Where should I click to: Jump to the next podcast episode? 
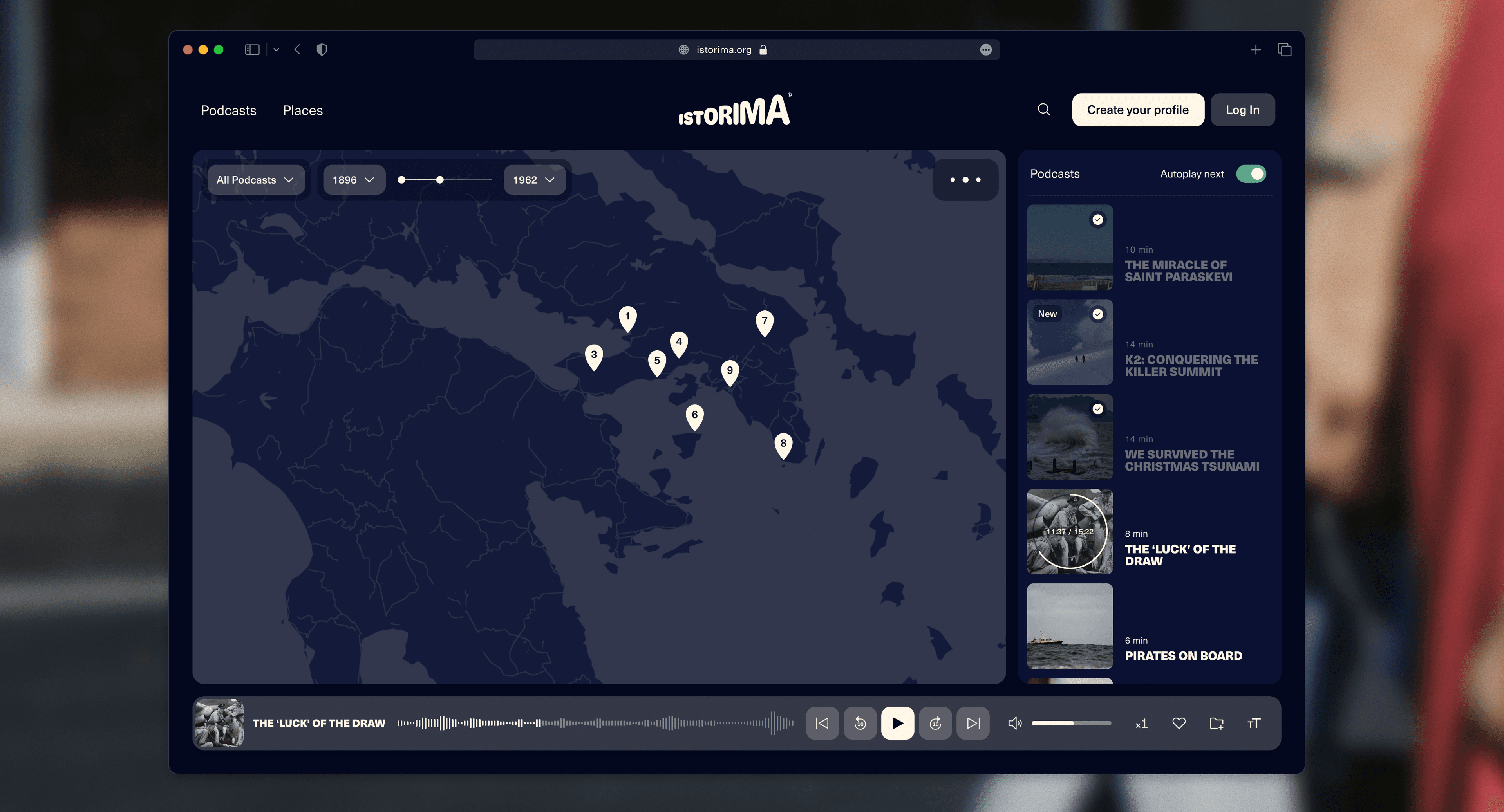972,723
